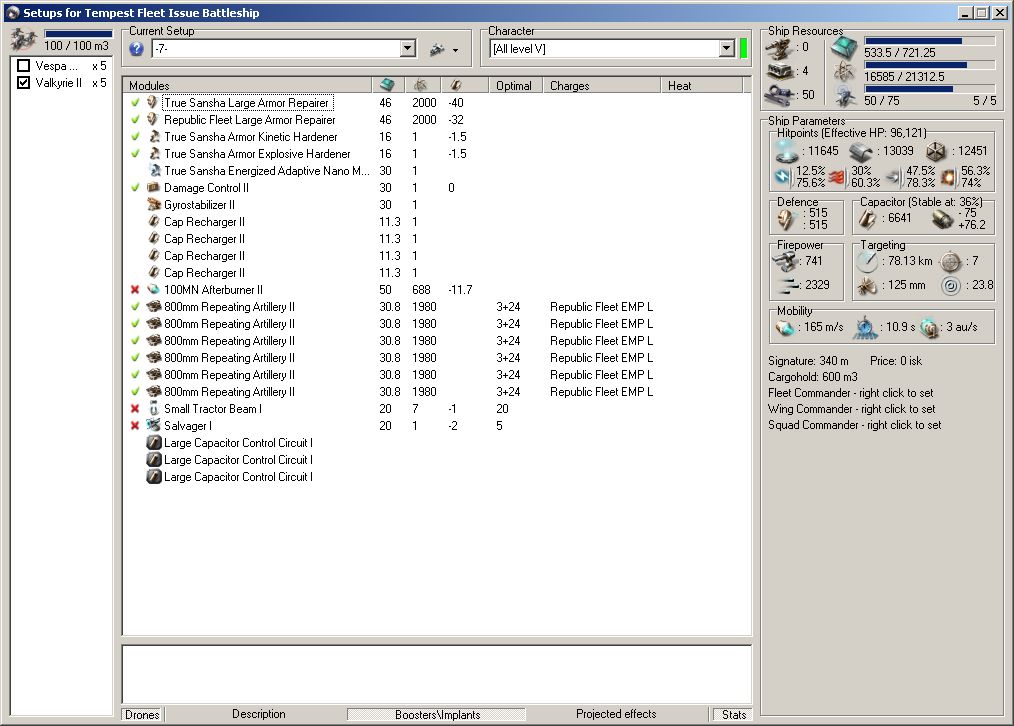Select the first 800mm Repeating Artillery II row

coord(437,306)
